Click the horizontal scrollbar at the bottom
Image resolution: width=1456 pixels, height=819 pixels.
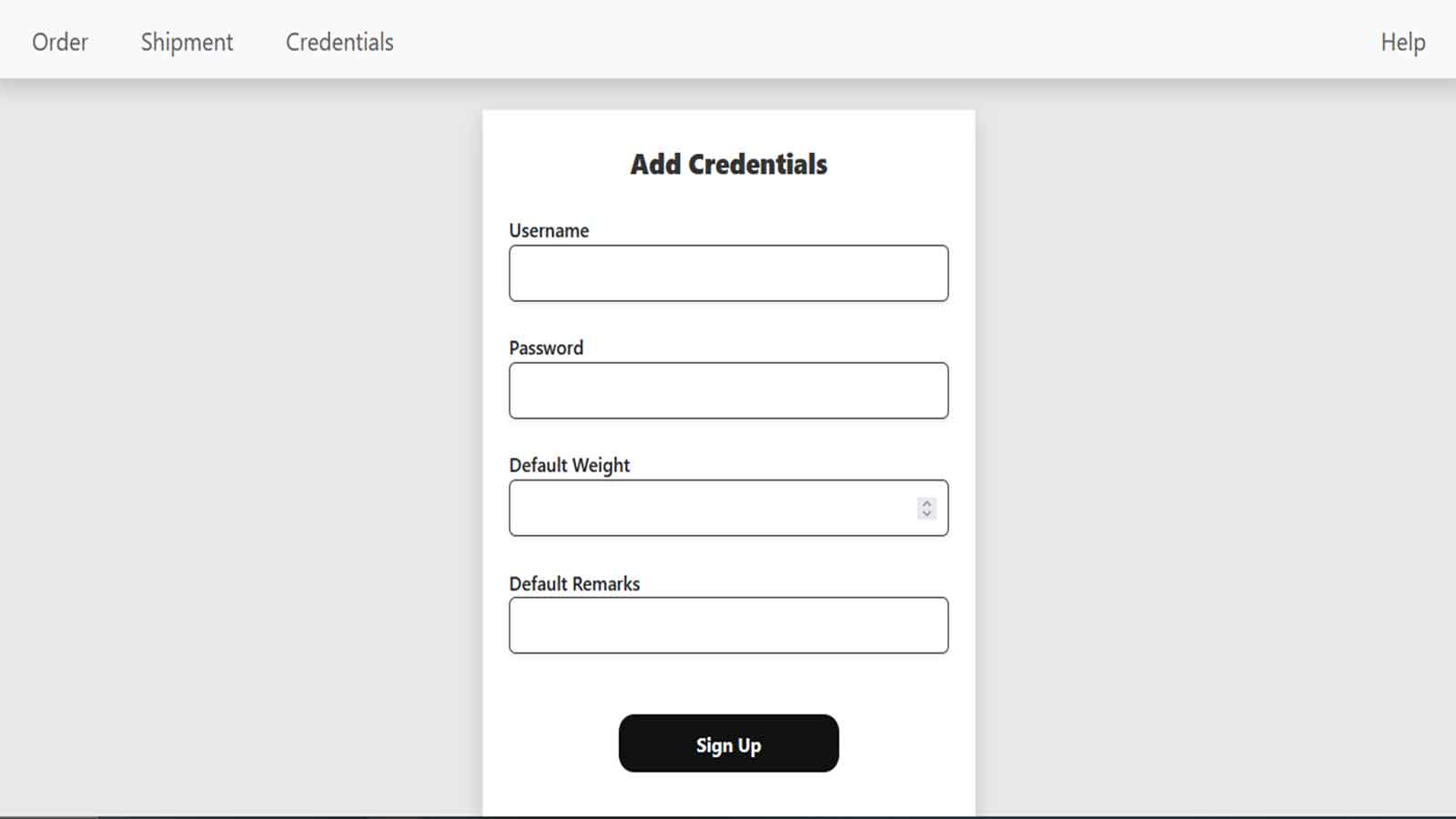pos(728,813)
